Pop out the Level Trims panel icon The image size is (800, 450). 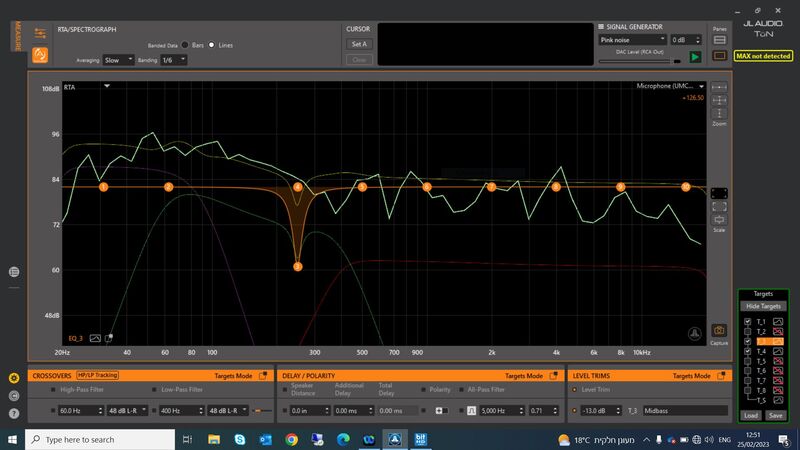tap(721, 376)
